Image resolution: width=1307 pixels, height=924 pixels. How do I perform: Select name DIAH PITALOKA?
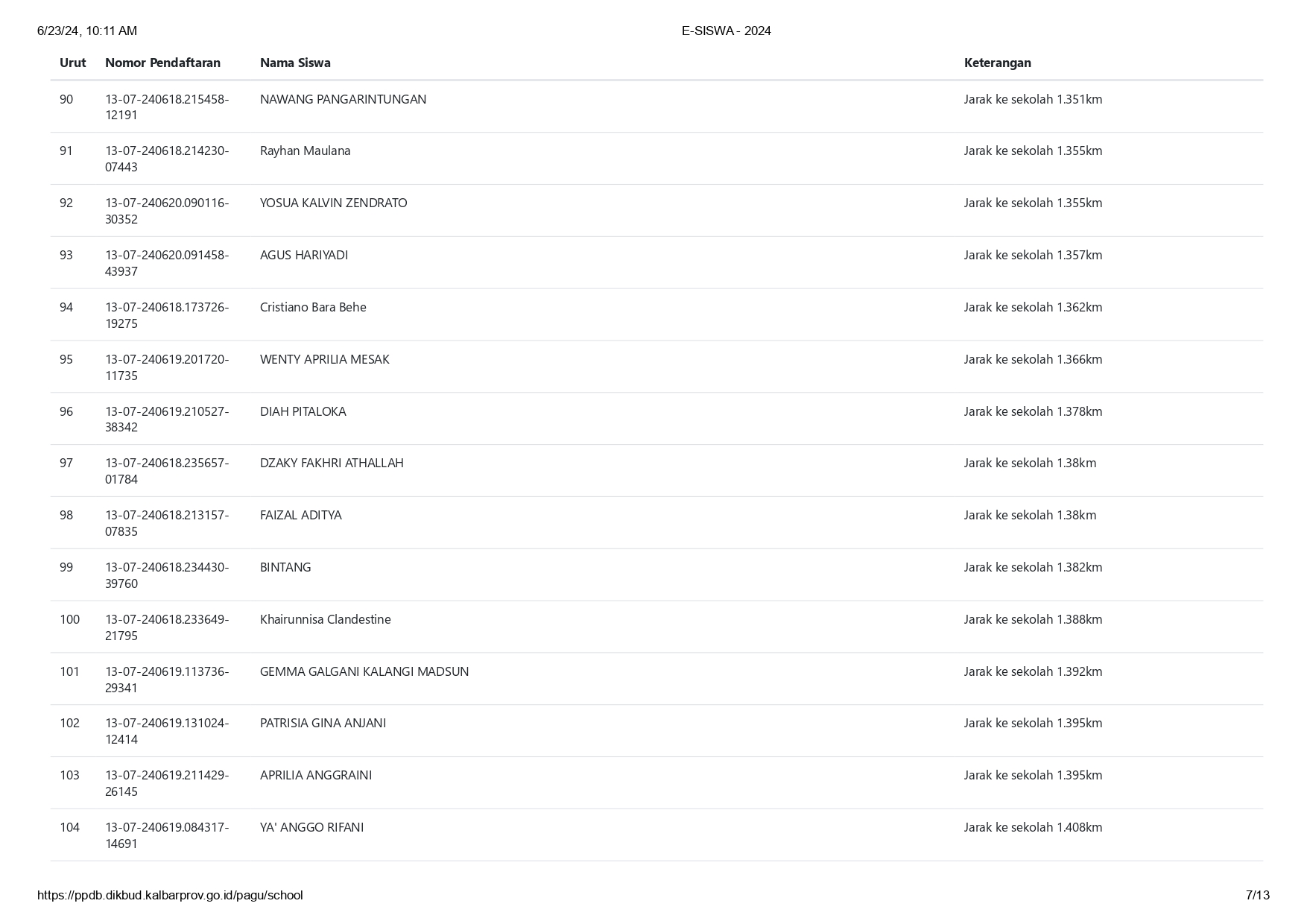point(303,411)
